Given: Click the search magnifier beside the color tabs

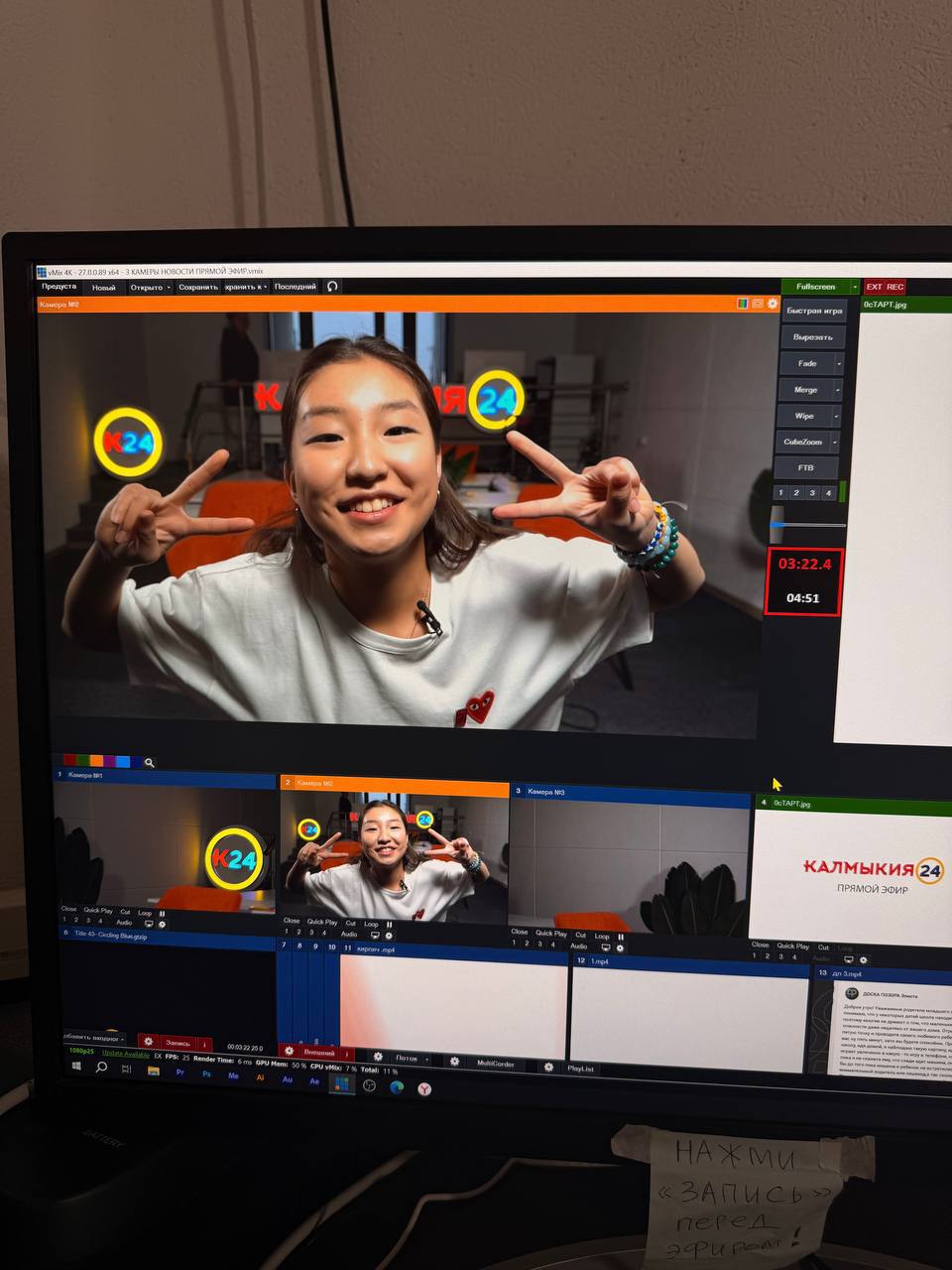Looking at the screenshot, I should [x=150, y=763].
